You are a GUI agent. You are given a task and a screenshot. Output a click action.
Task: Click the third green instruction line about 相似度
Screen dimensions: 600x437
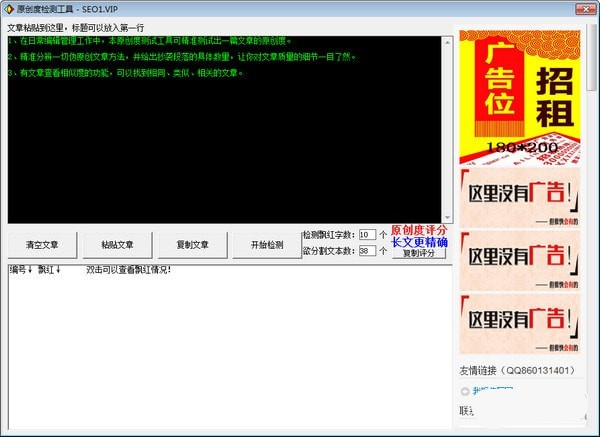point(126,73)
